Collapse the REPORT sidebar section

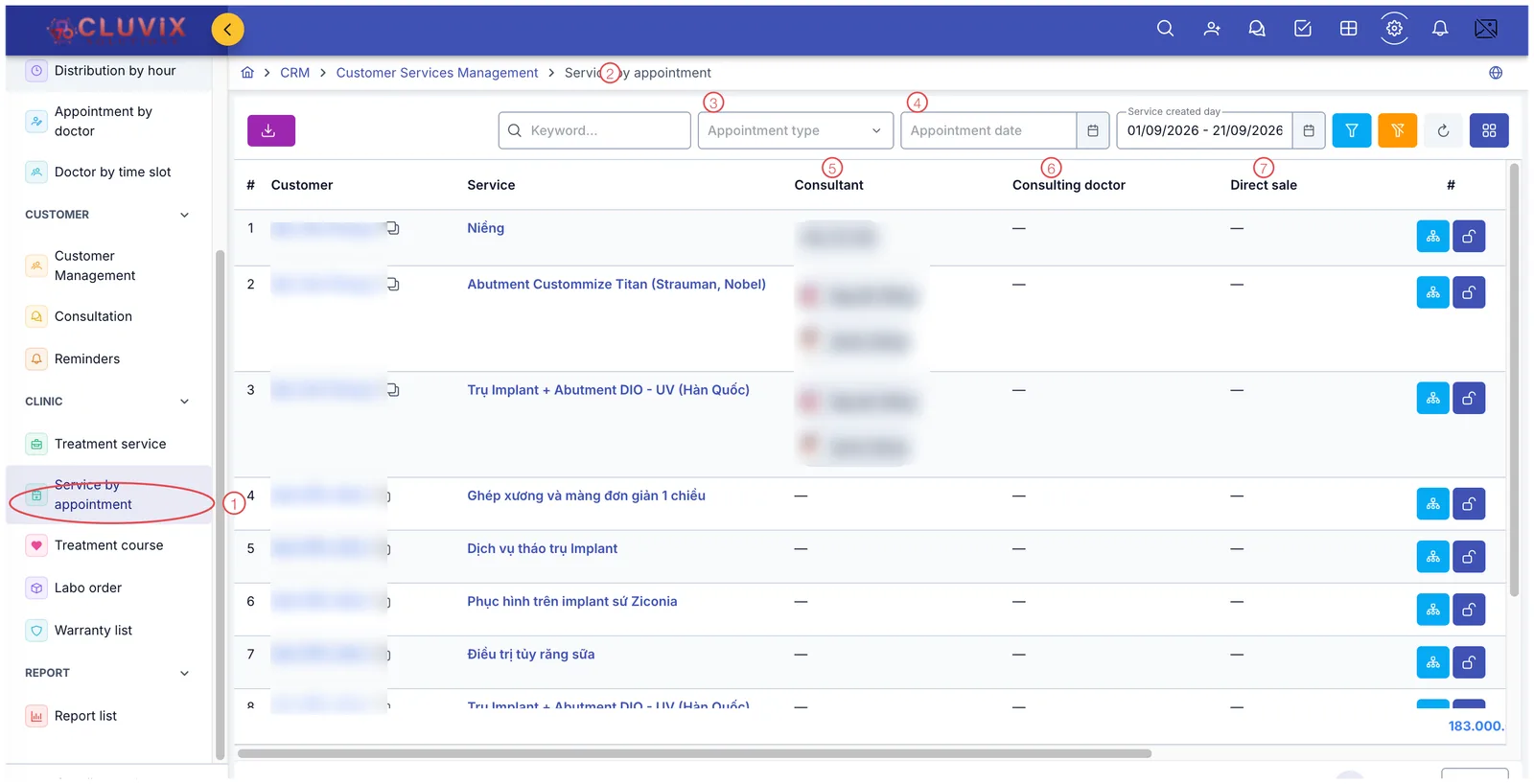pos(184,673)
